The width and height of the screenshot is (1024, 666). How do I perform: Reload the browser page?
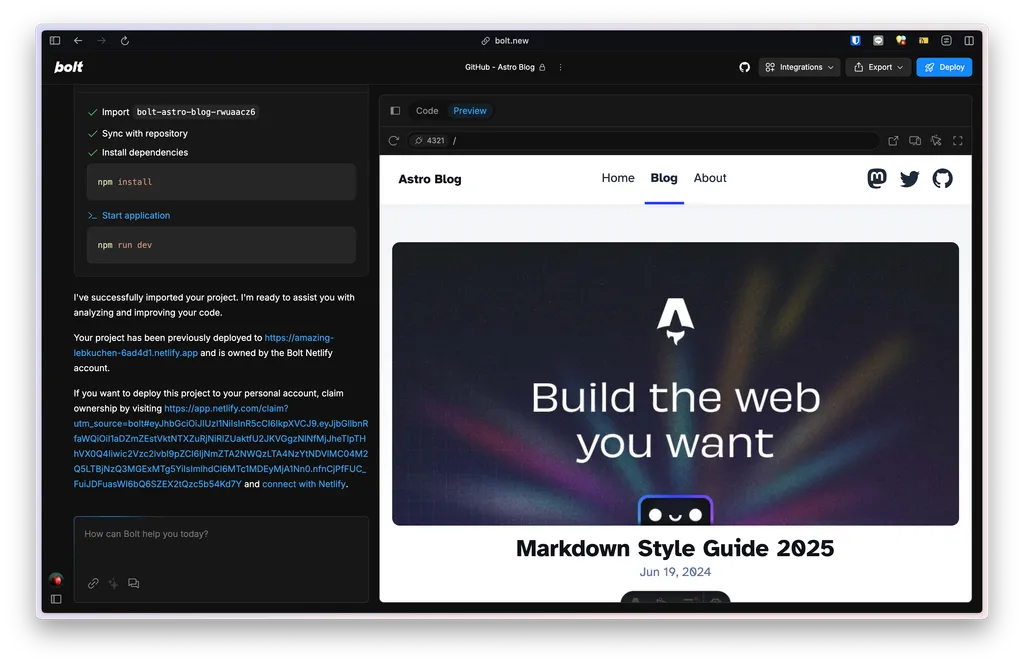[x=125, y=40]
